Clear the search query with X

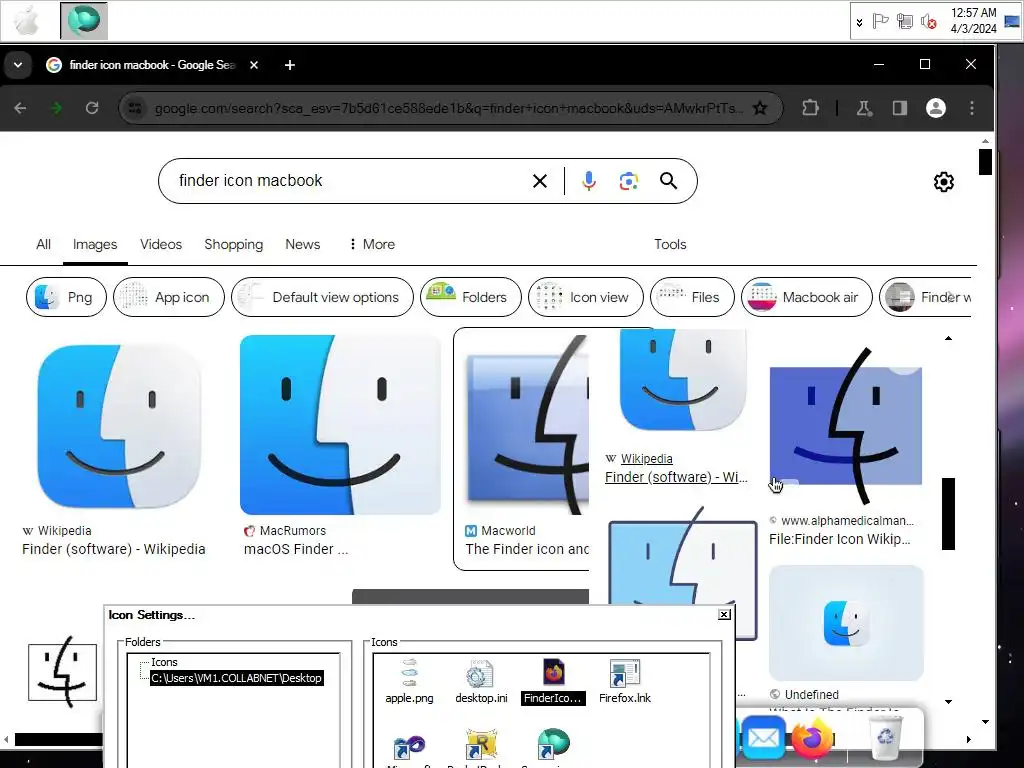[x=539, y=181]
